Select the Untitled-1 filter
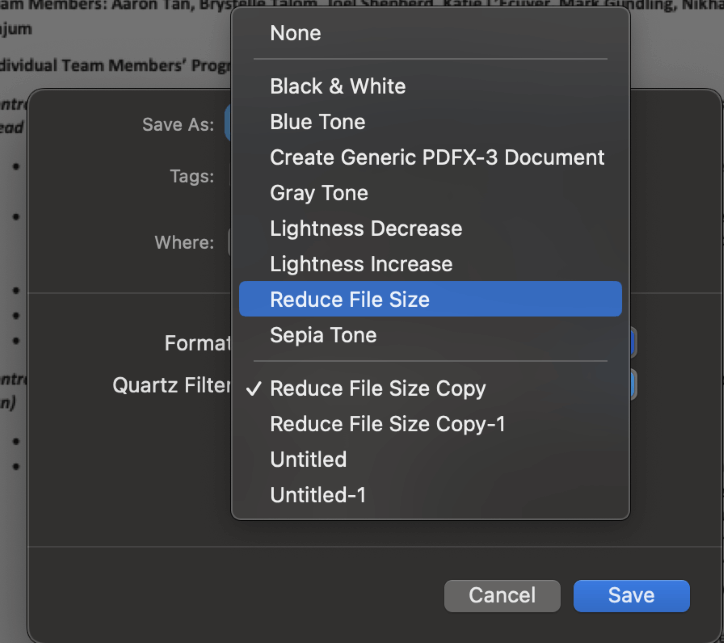 [317, 495]
